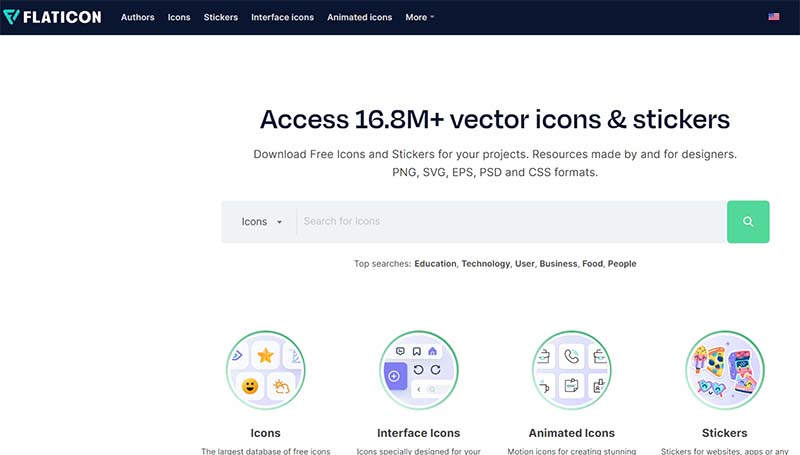Open the Interface Icons circle image

click(418, 370)
